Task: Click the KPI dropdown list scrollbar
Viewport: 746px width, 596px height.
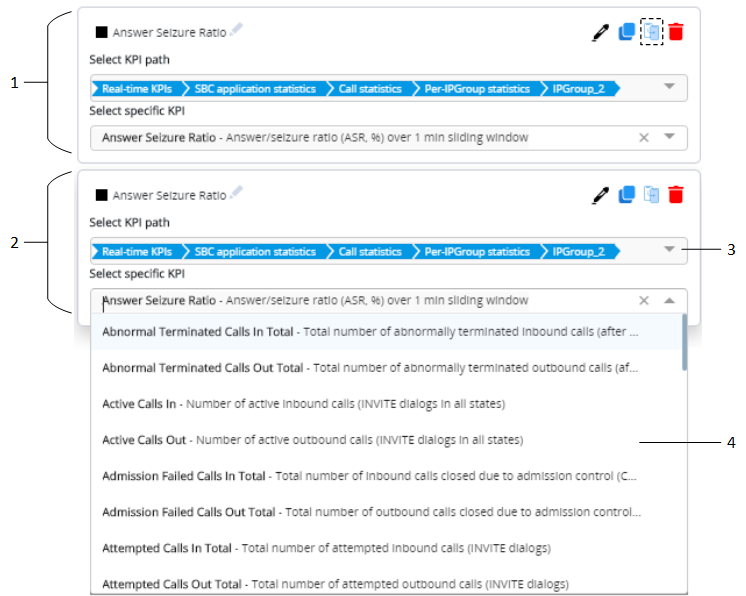Action: [684, 343]
